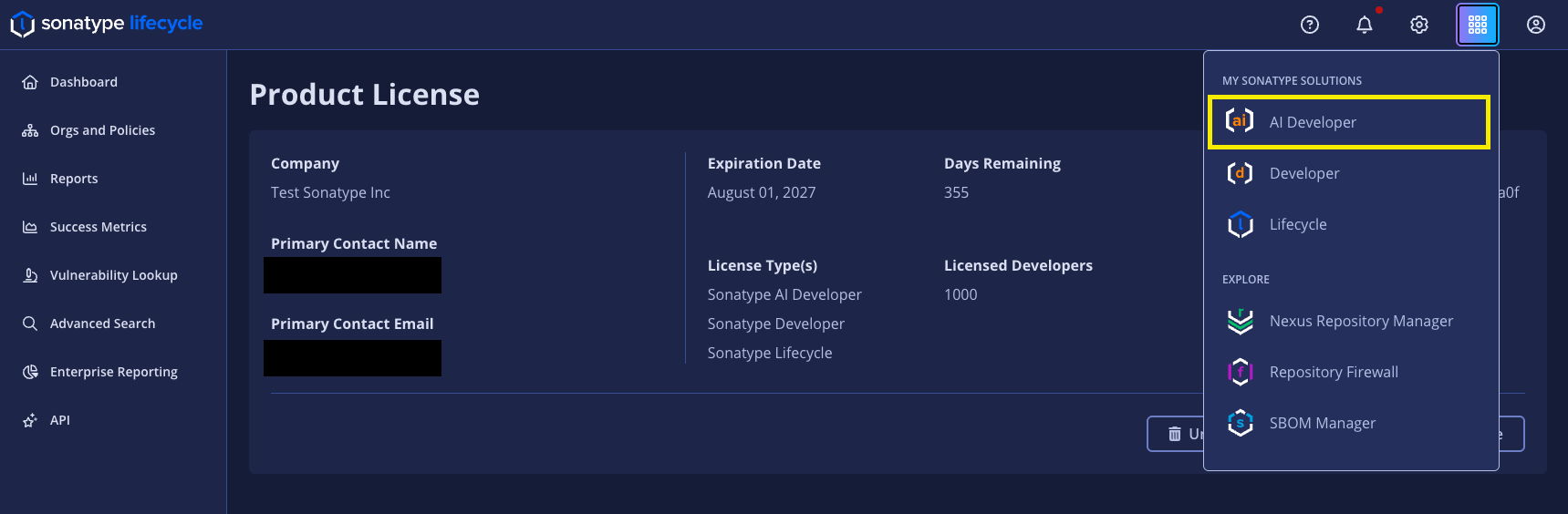This screenshot has width=1568, height=514.
Task: Click the Nexus Repository Manager icon
Action: click(x=1241, y=321)
